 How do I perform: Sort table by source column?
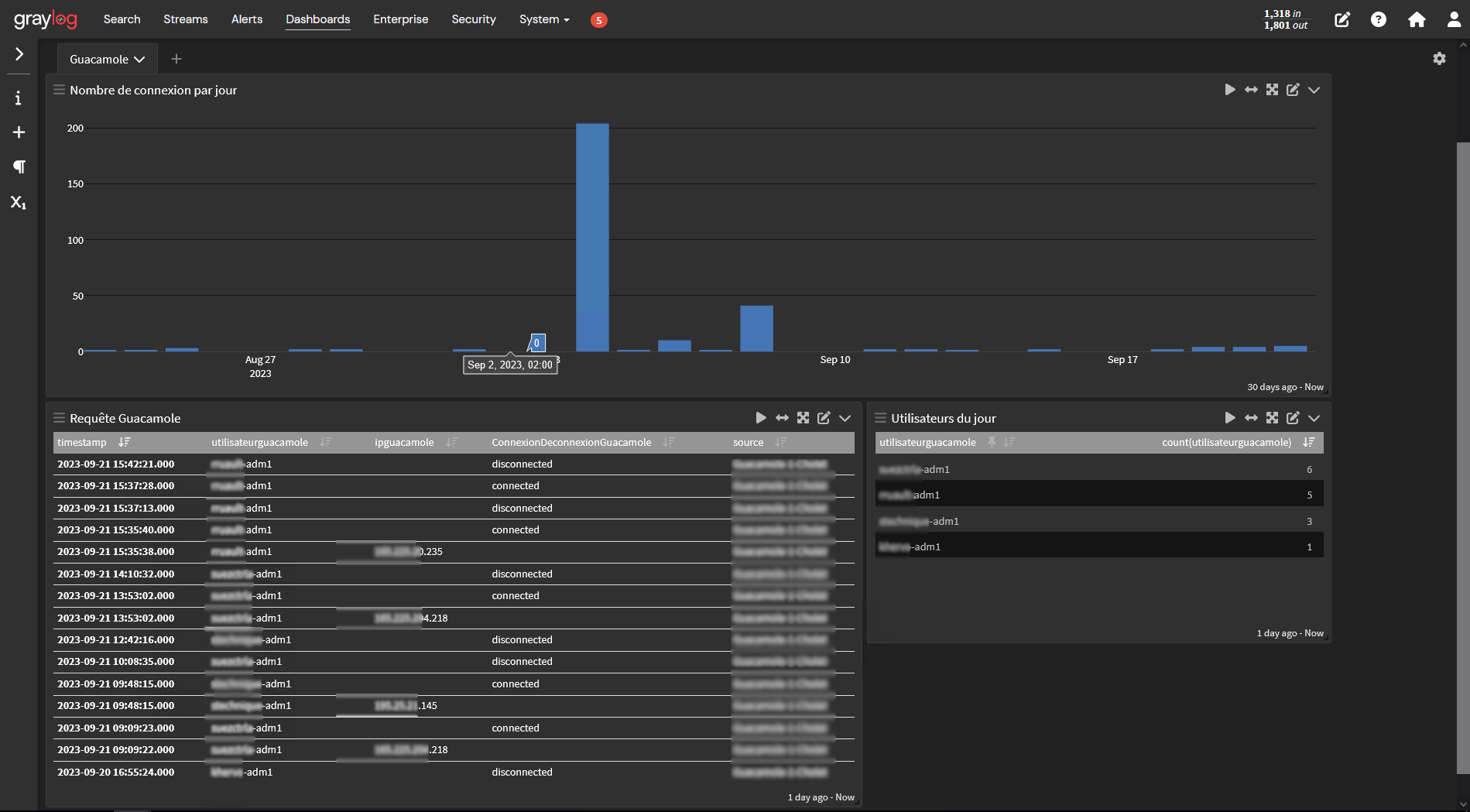point(781,442)
